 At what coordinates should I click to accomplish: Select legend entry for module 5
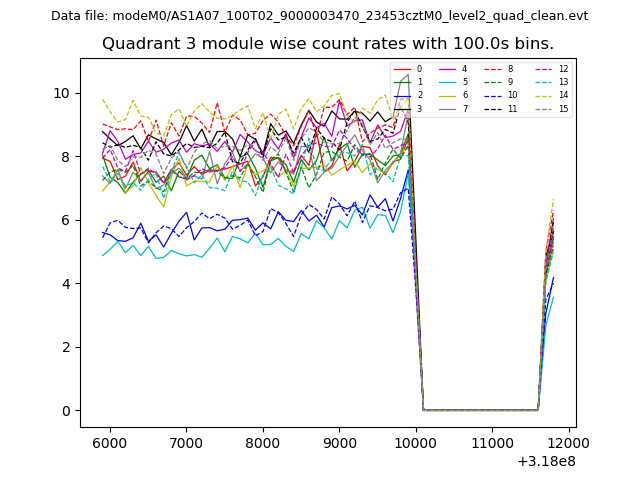pos(464,82)
